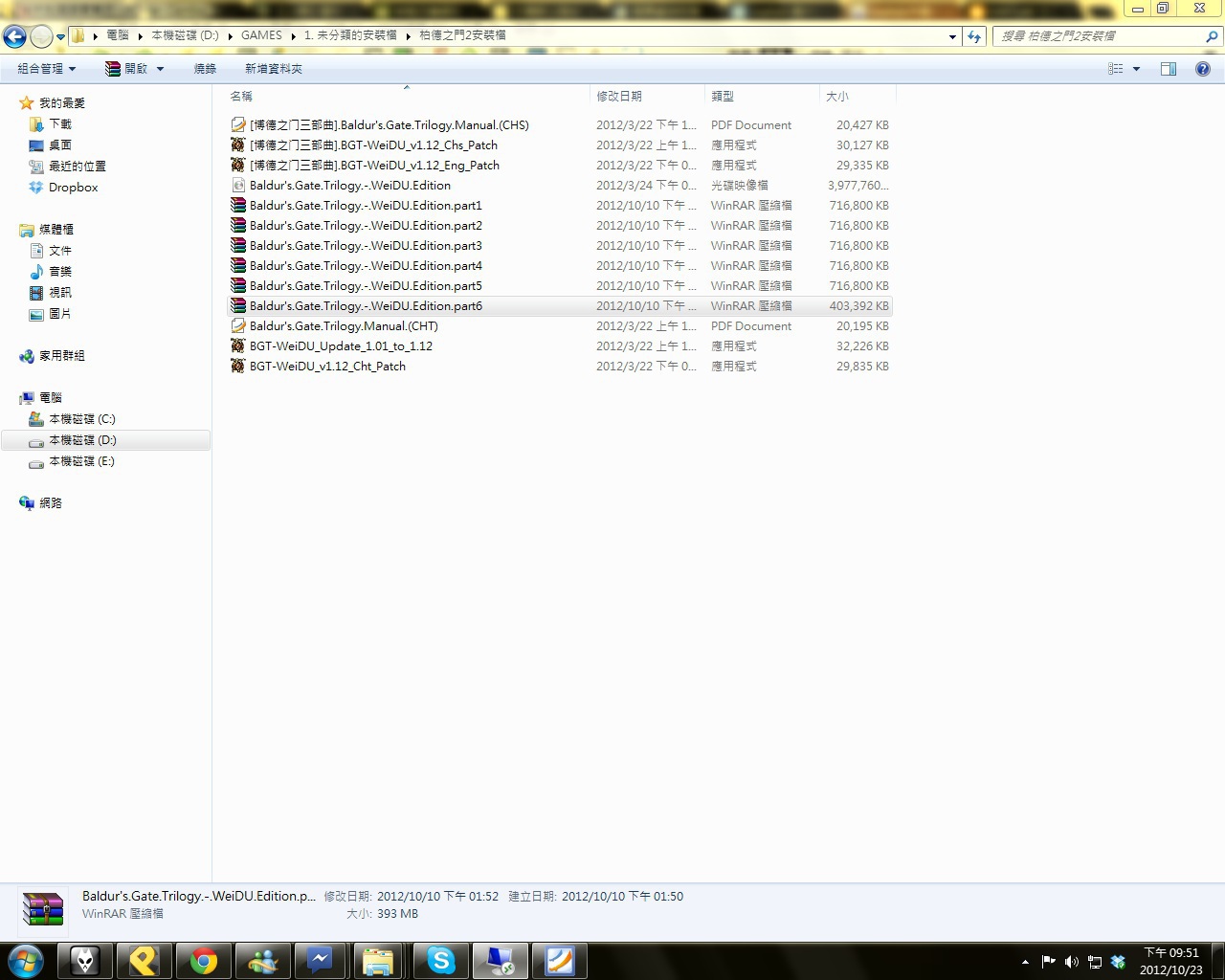
Task: Select WeiDU.Edition.part4 WinRAR archive icon
Action: 238,265
